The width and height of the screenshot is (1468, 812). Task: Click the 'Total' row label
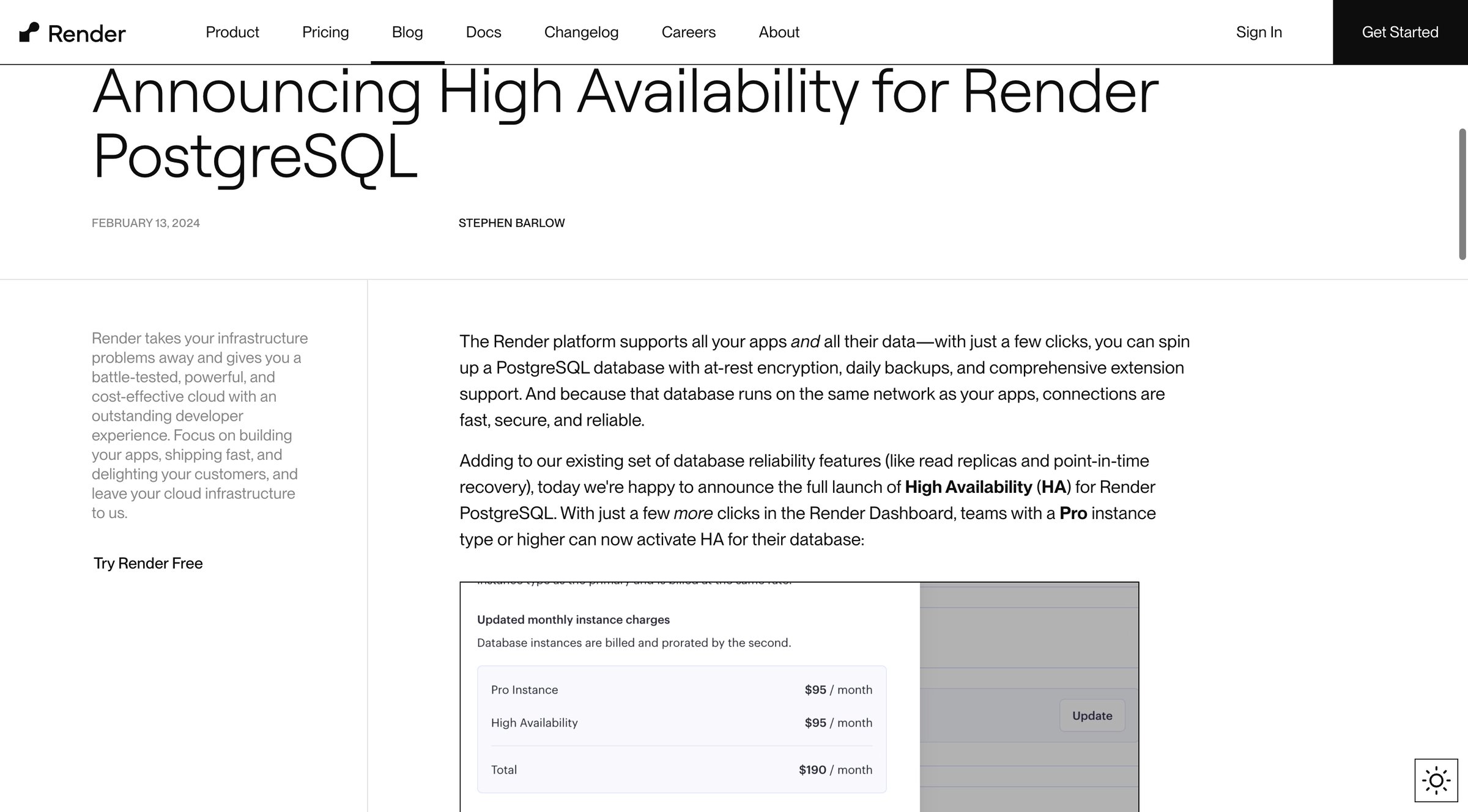point(504,770)
